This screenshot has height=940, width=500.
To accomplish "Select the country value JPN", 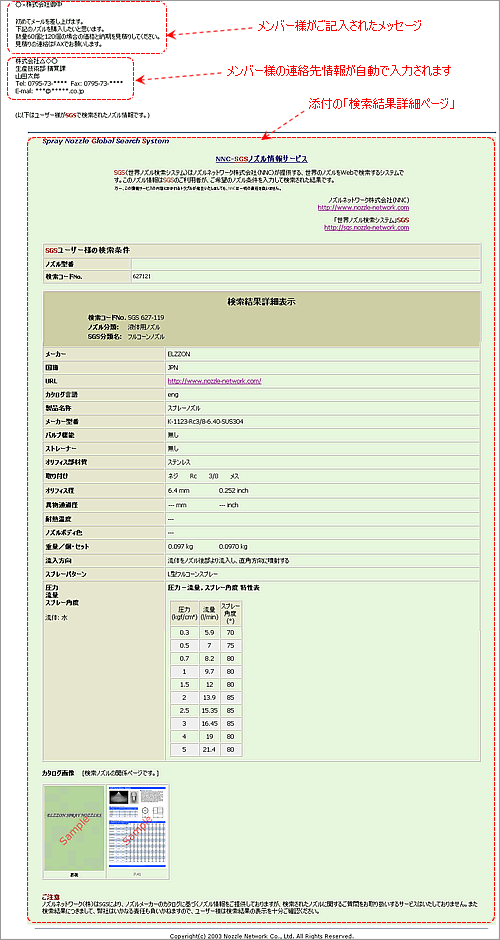I will coord(173,367).
